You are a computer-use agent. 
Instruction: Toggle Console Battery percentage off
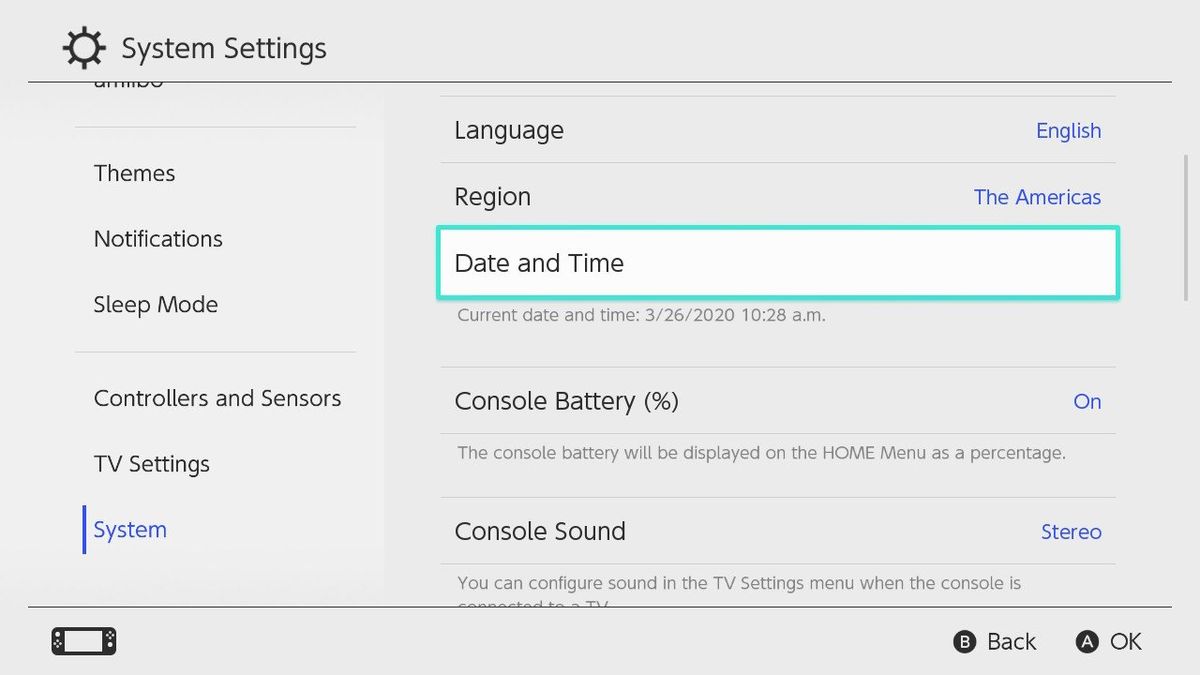click(1087, 401)
